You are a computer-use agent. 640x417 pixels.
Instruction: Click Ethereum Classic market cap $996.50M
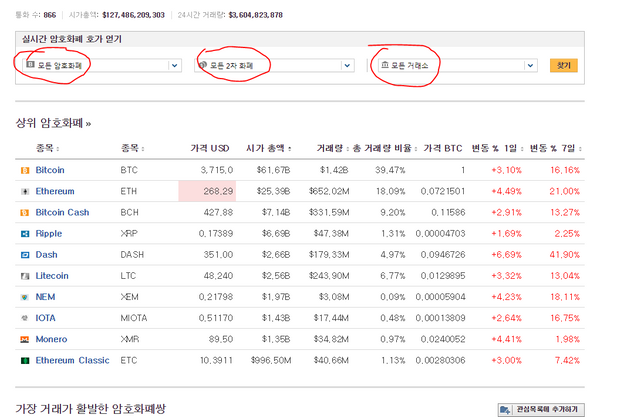click(x=271, y=361)
